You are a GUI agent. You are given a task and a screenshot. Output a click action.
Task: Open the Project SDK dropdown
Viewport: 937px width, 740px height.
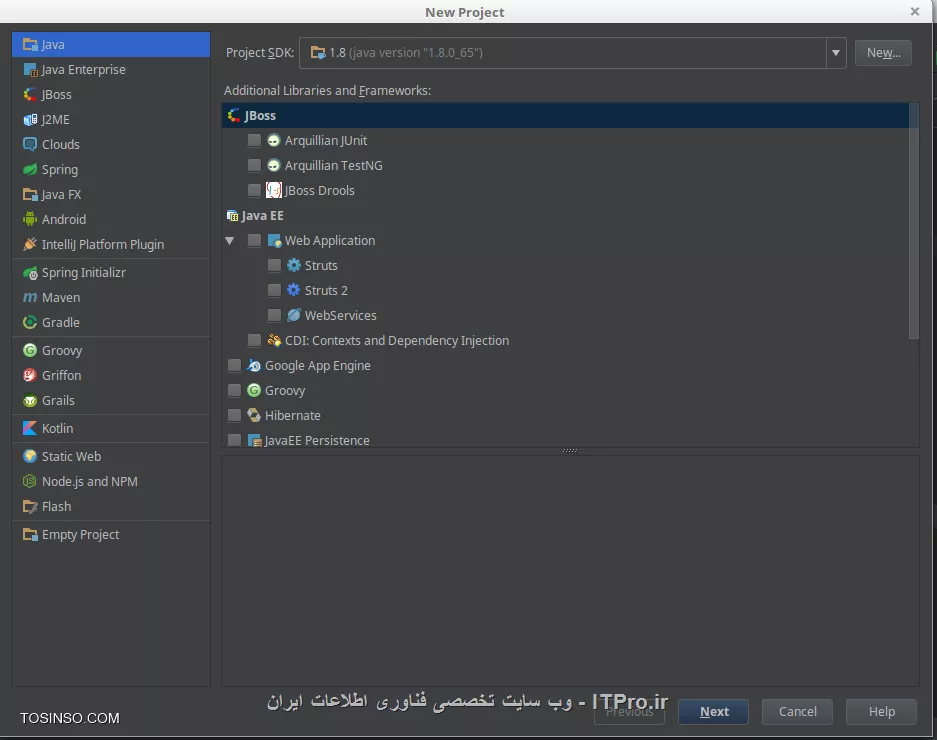click(835, 53)
